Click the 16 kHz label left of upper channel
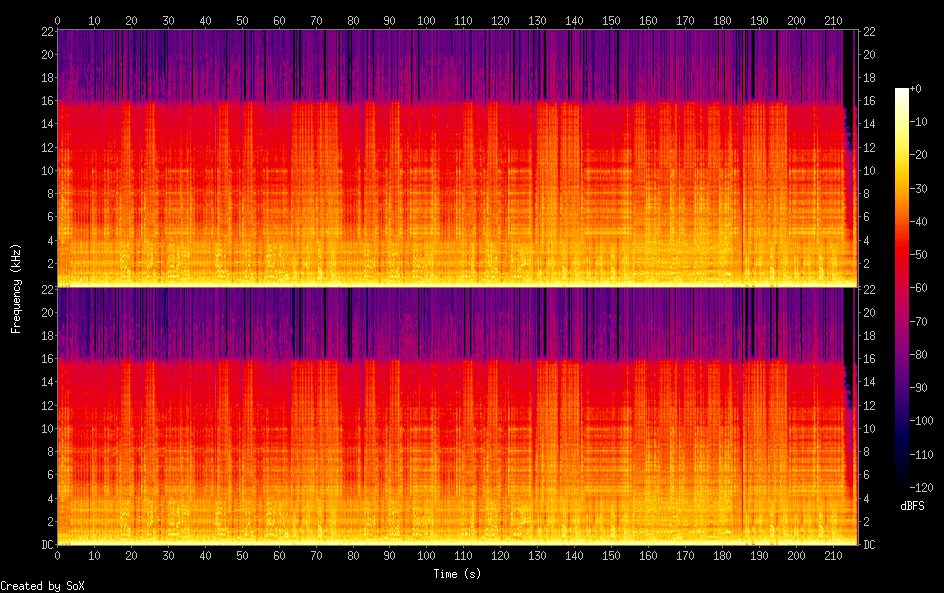The image size is (944, 593). coord(45,101)
